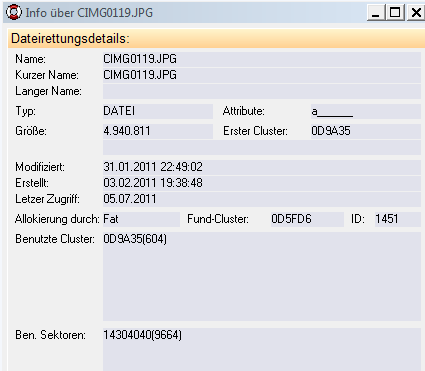Click the Benutzte Cluster label

55,239
